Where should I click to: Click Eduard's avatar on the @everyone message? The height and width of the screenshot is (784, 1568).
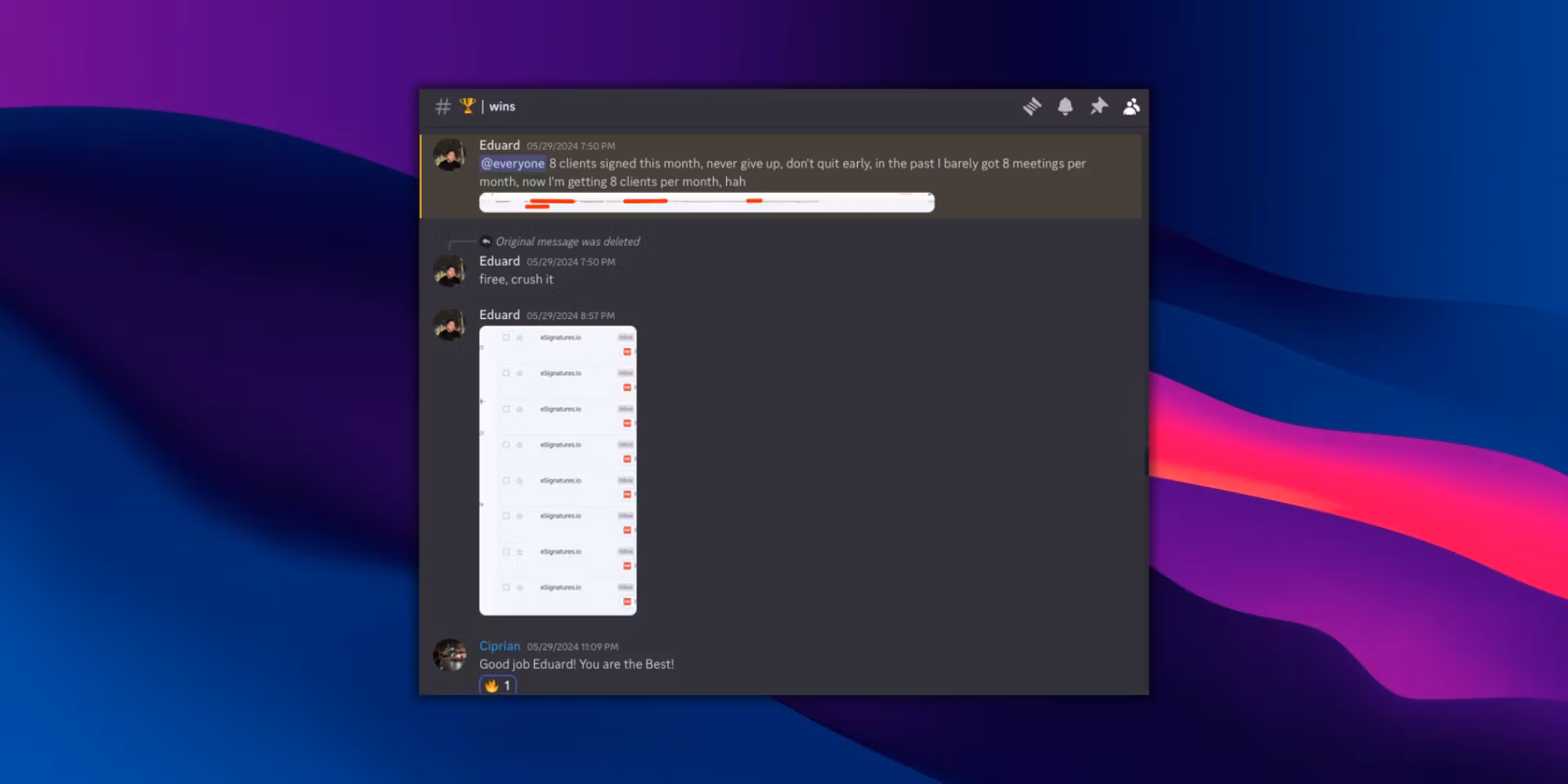449,155
